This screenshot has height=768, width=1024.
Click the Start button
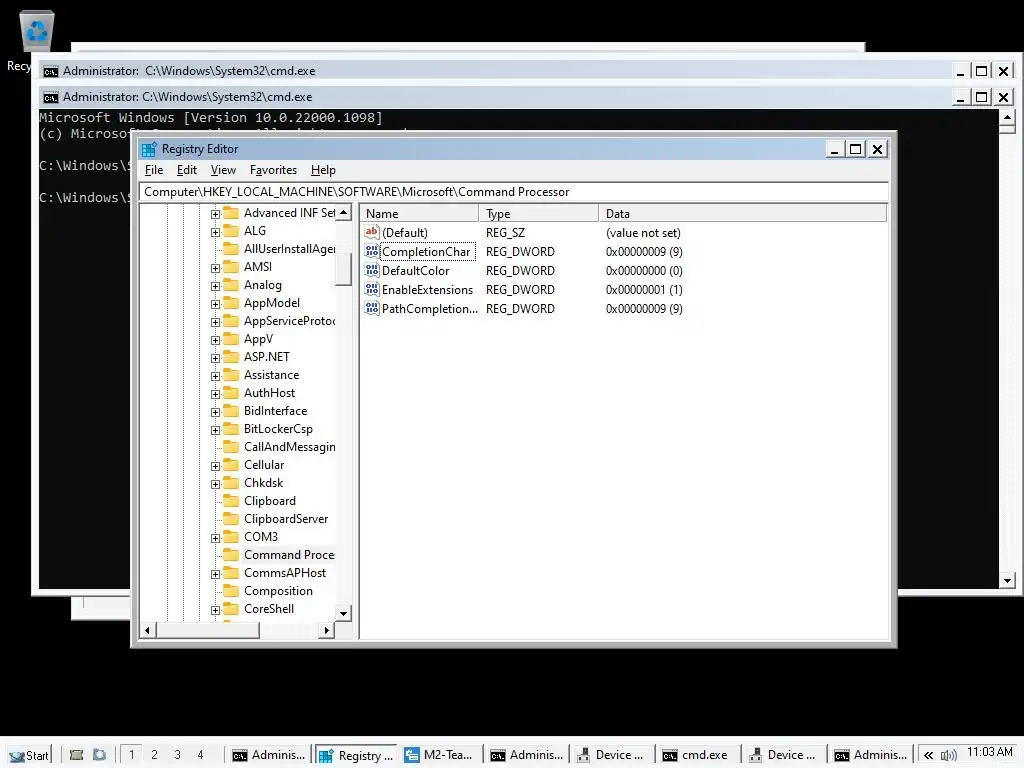point(29,755)
